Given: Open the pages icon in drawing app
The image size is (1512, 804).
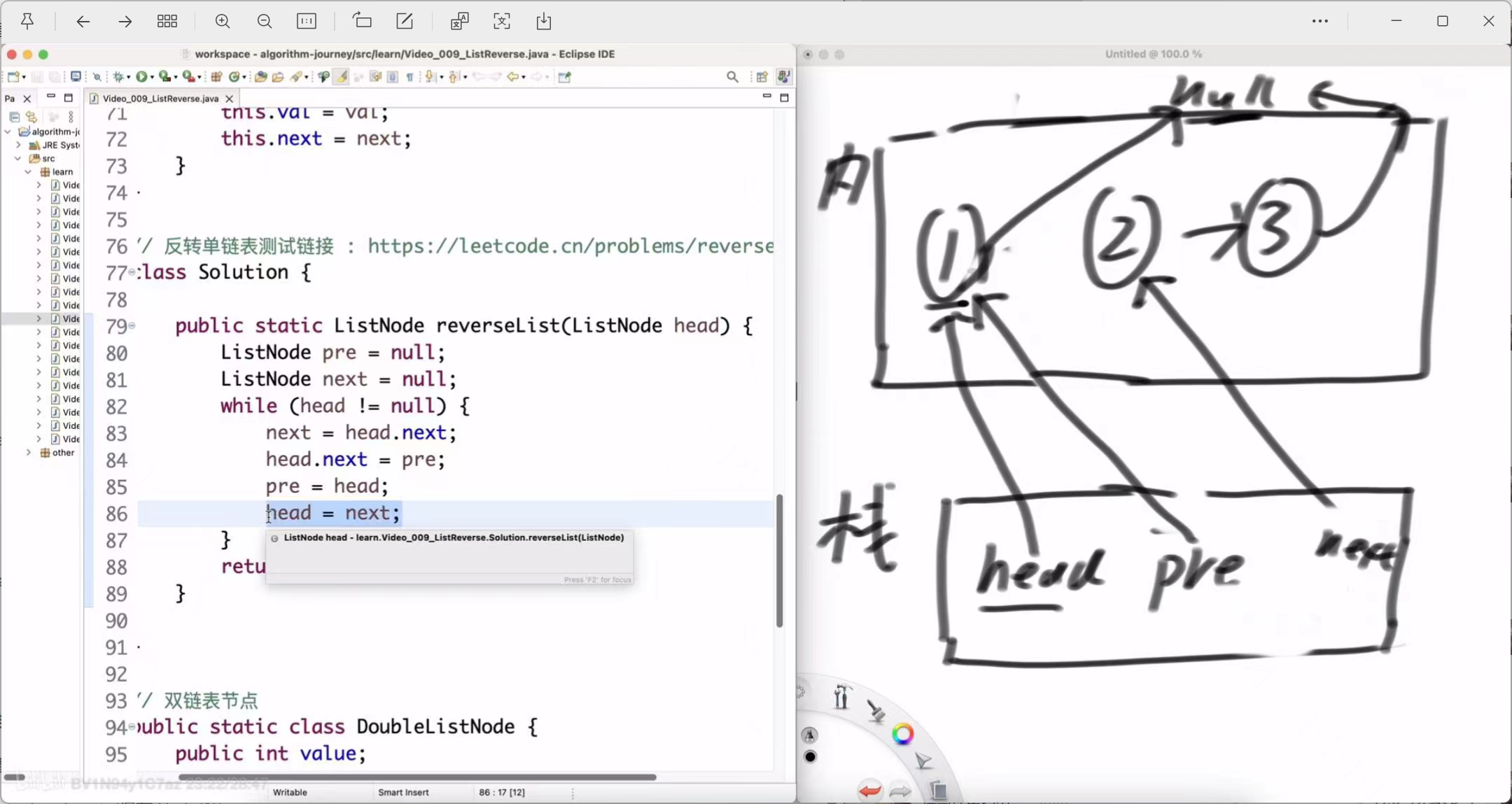Looking at the screenshot, I should 939,790.
